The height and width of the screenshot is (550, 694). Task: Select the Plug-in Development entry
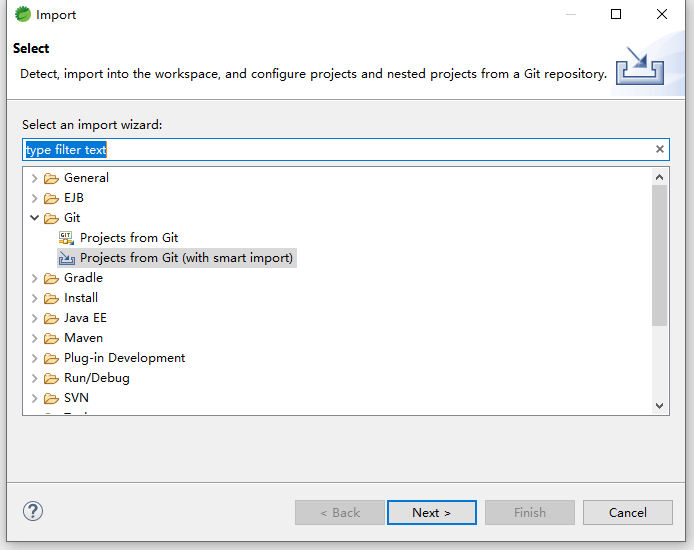[x=124, y=358]
